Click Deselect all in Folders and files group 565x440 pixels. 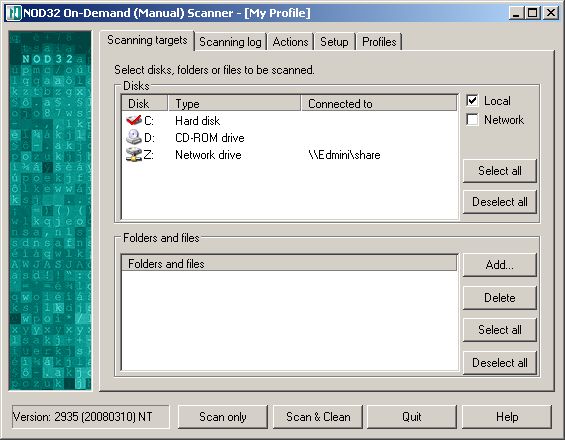coord(500,363)
